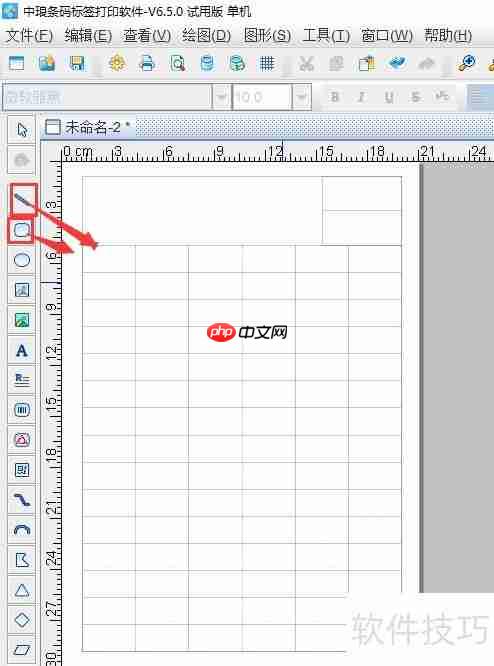Screen dimensions: 494x666
Task: Open print via printer icon
Action: pos(147,64)
